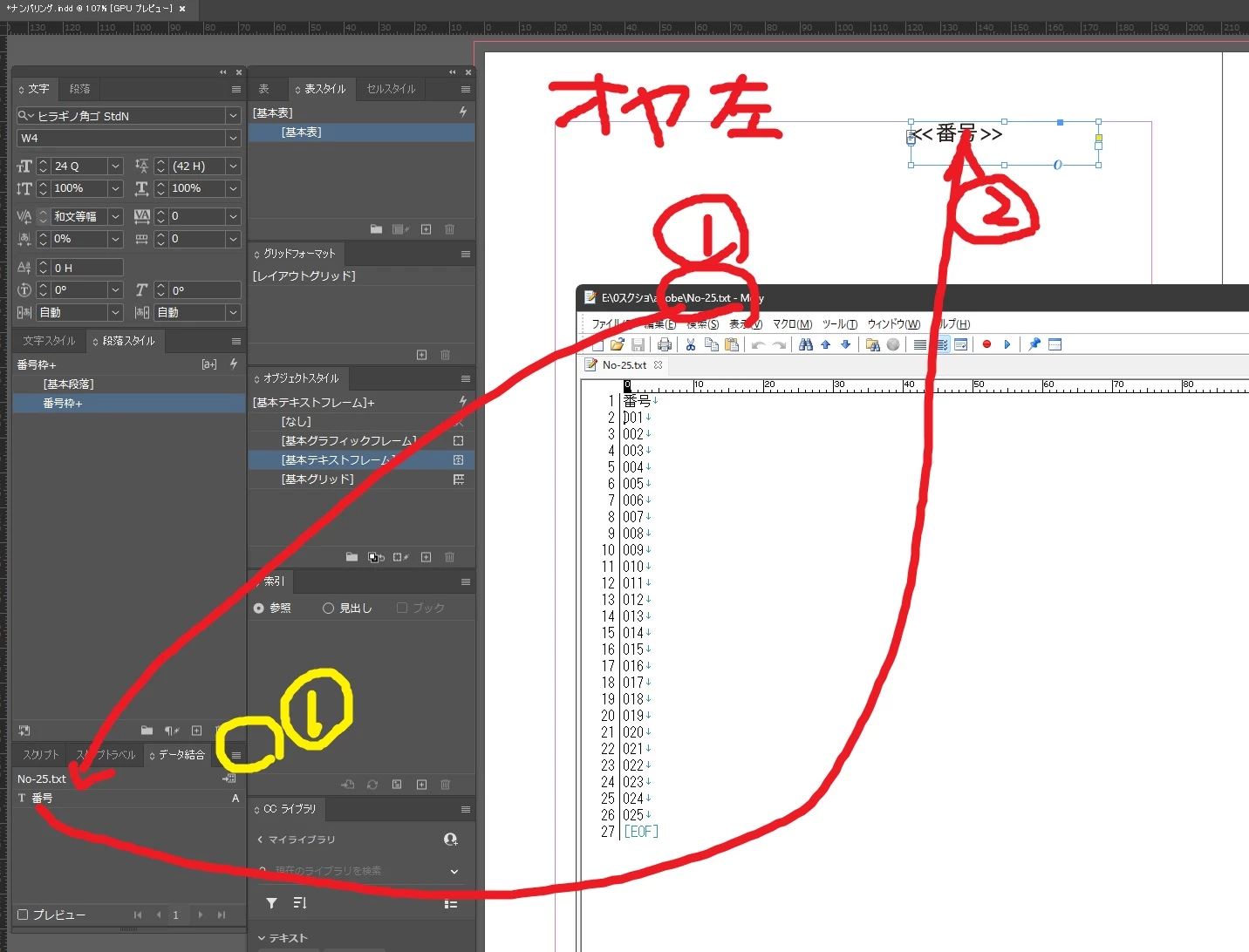Image resolution: width=1249 pixels, height=952 pixels.
Task: Open the tracking dropdown next to VA icon
Action: tap(233, 216)
